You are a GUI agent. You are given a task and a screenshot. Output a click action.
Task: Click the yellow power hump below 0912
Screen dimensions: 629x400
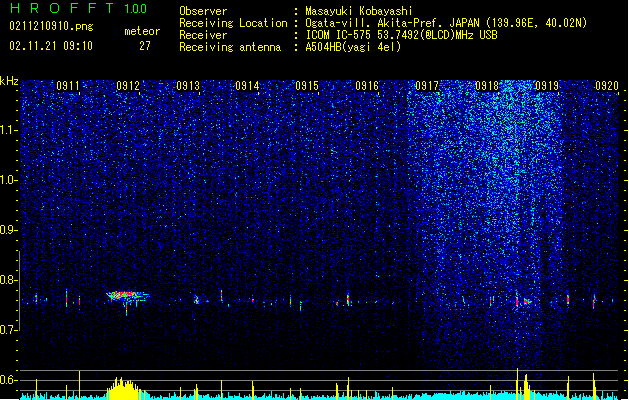pyautogui.click(x=124, y=388)
